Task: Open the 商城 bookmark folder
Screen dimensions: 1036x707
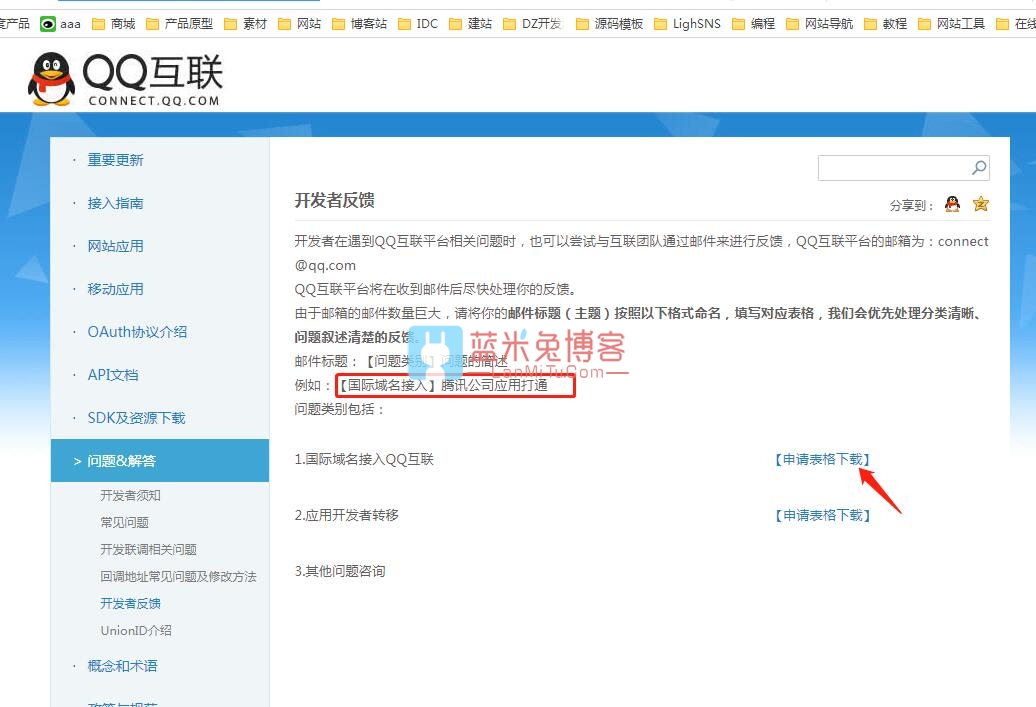Action: [114, 24]
